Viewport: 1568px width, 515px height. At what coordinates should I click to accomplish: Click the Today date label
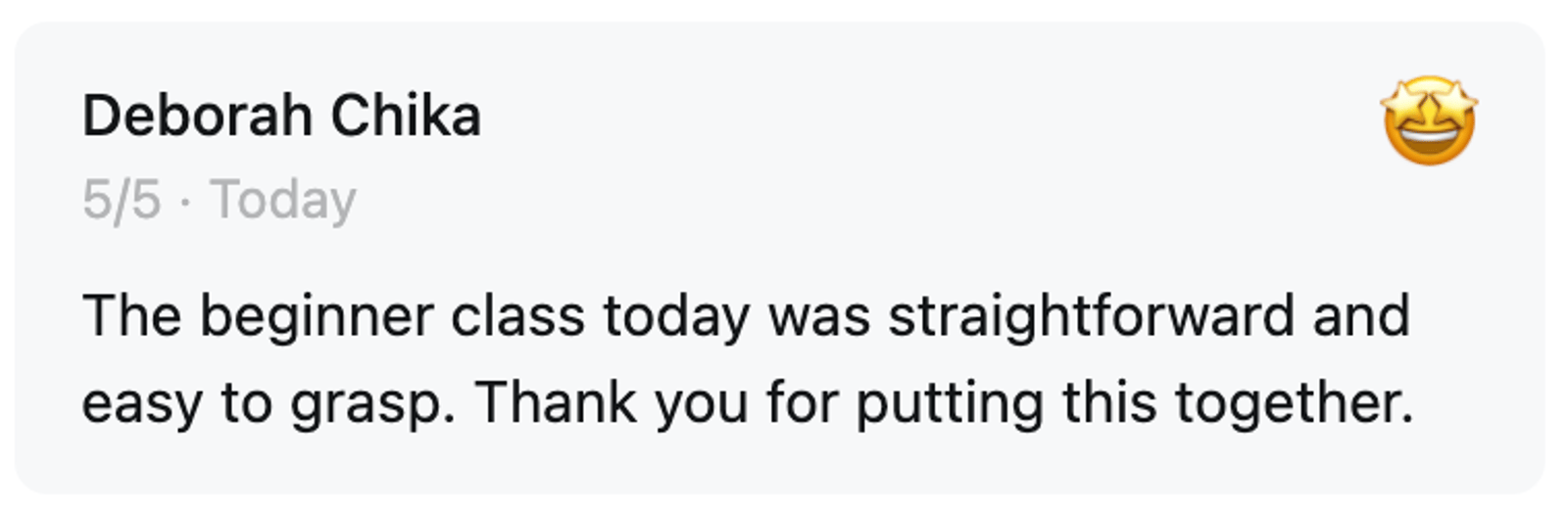(283, 200)
